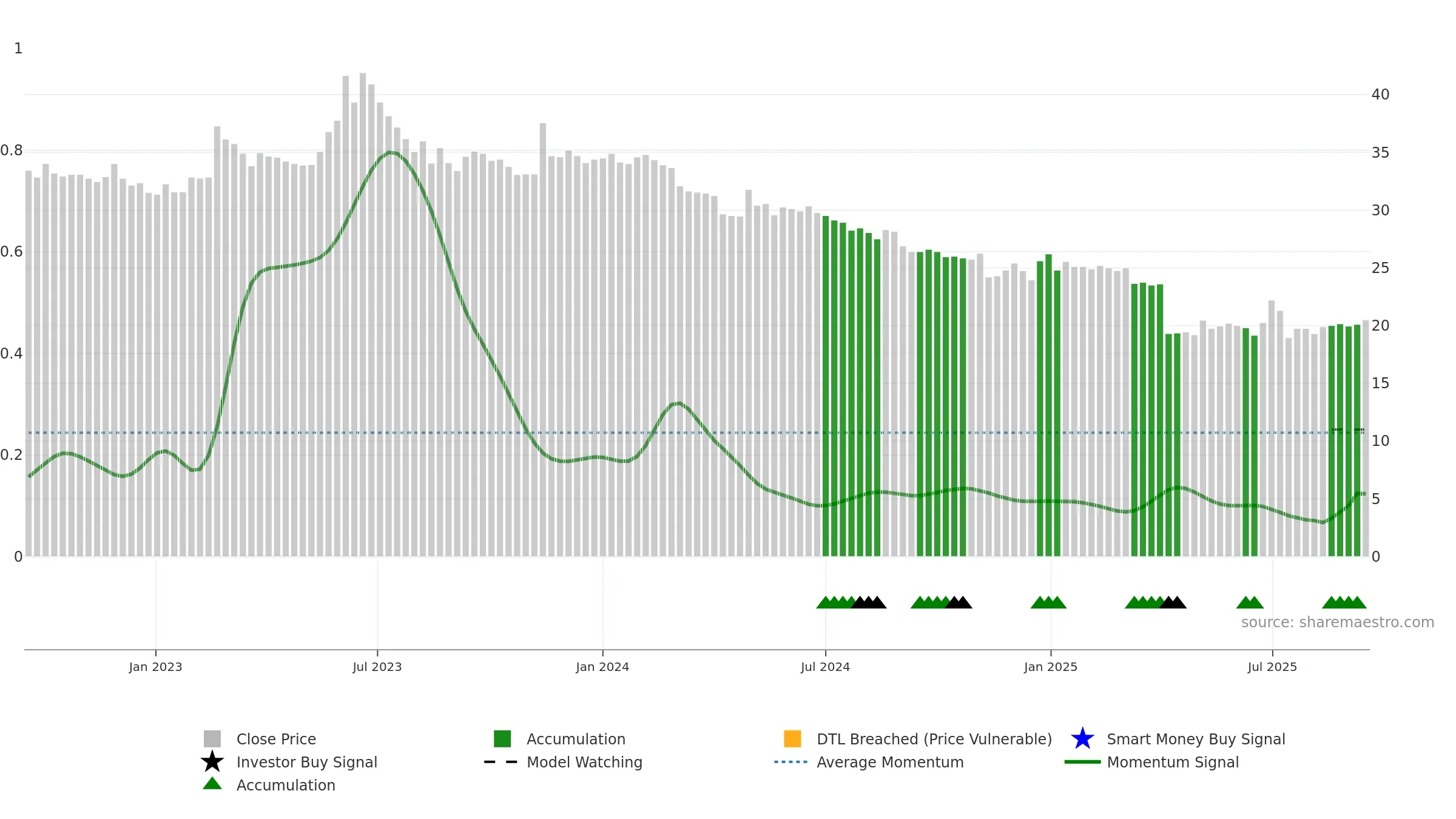The height and width of the screenshot is (819, 1456).
Task: Toggle the Close Price legend label
Action: 276,739
